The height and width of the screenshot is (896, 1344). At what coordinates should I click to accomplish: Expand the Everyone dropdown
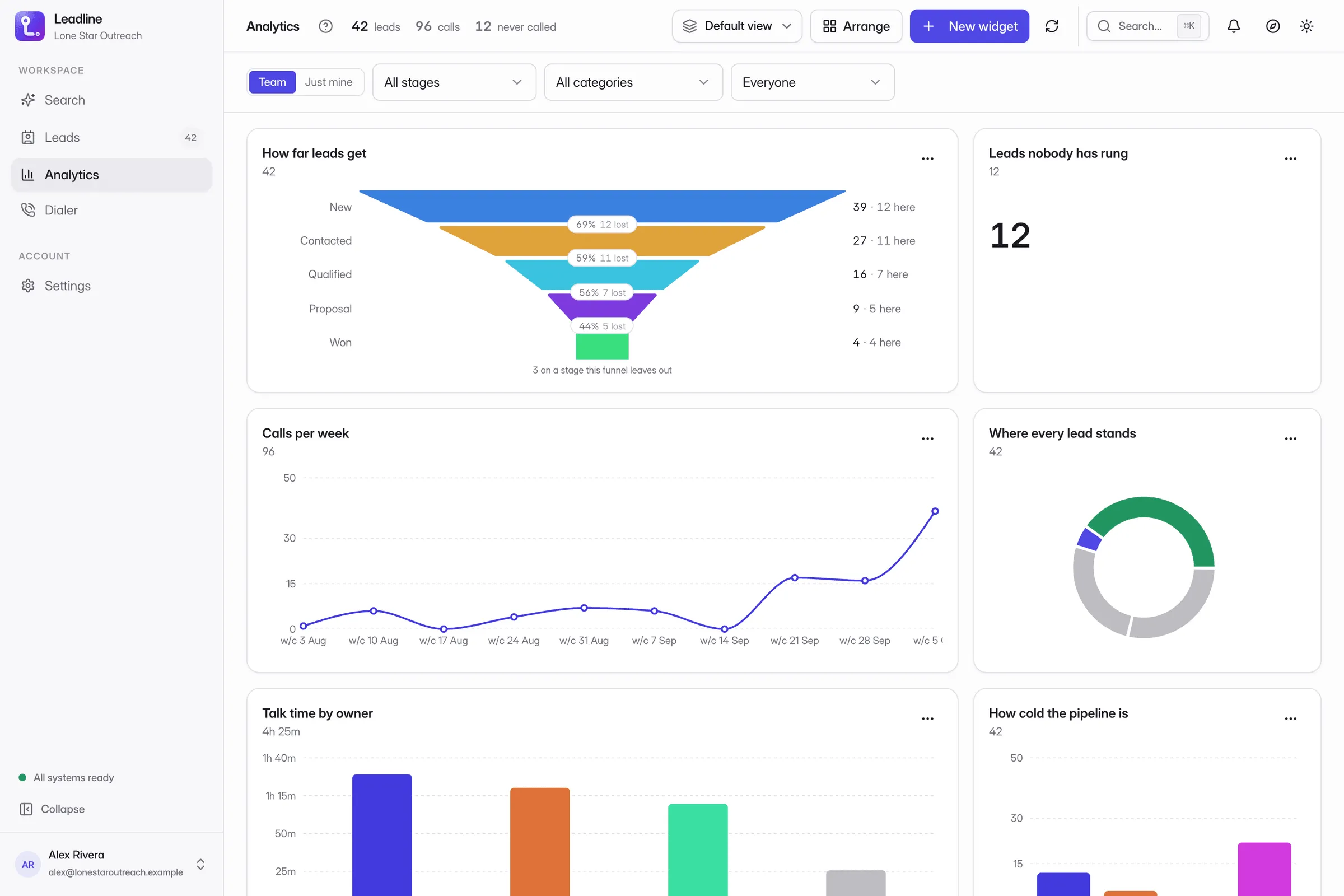point(813,82)
